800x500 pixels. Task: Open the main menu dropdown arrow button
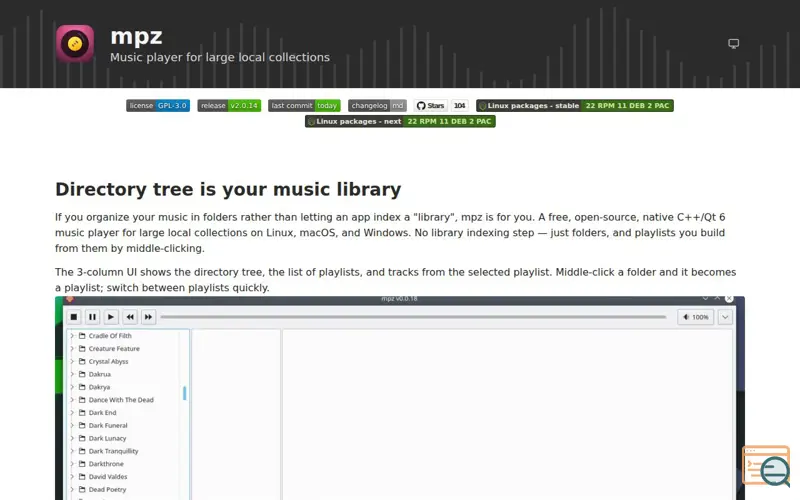tap(725, 317)
